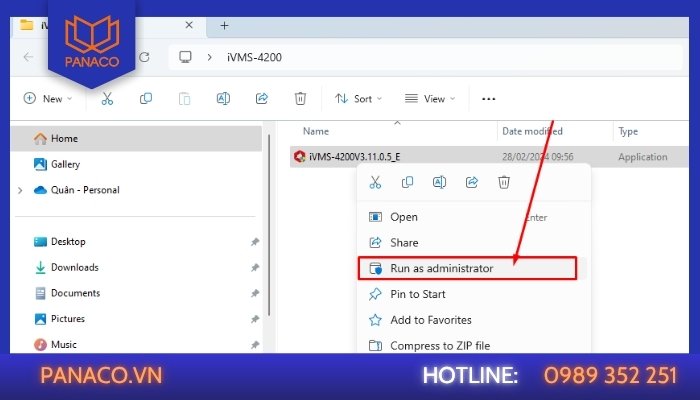Unpin Music using its pin icon

click(254, 345)
